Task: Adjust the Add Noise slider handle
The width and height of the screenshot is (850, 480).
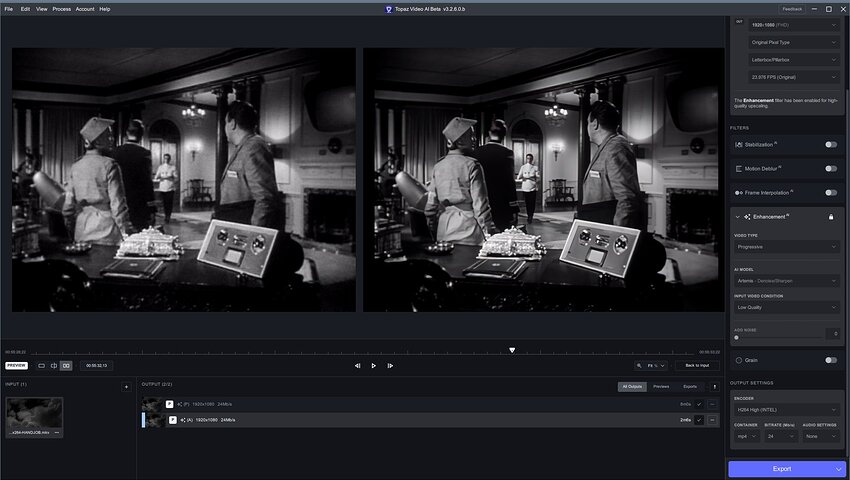Action: click(x=736, y=337)
